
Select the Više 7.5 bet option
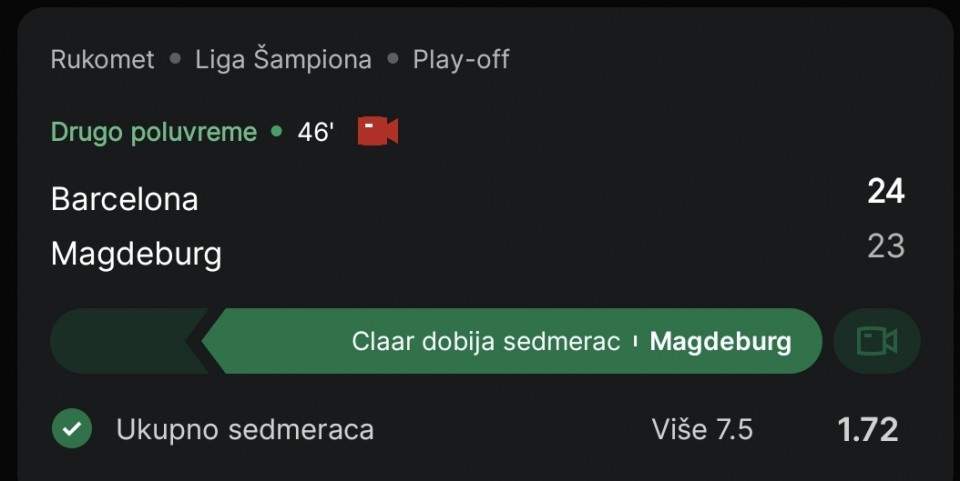coord(702,429)
